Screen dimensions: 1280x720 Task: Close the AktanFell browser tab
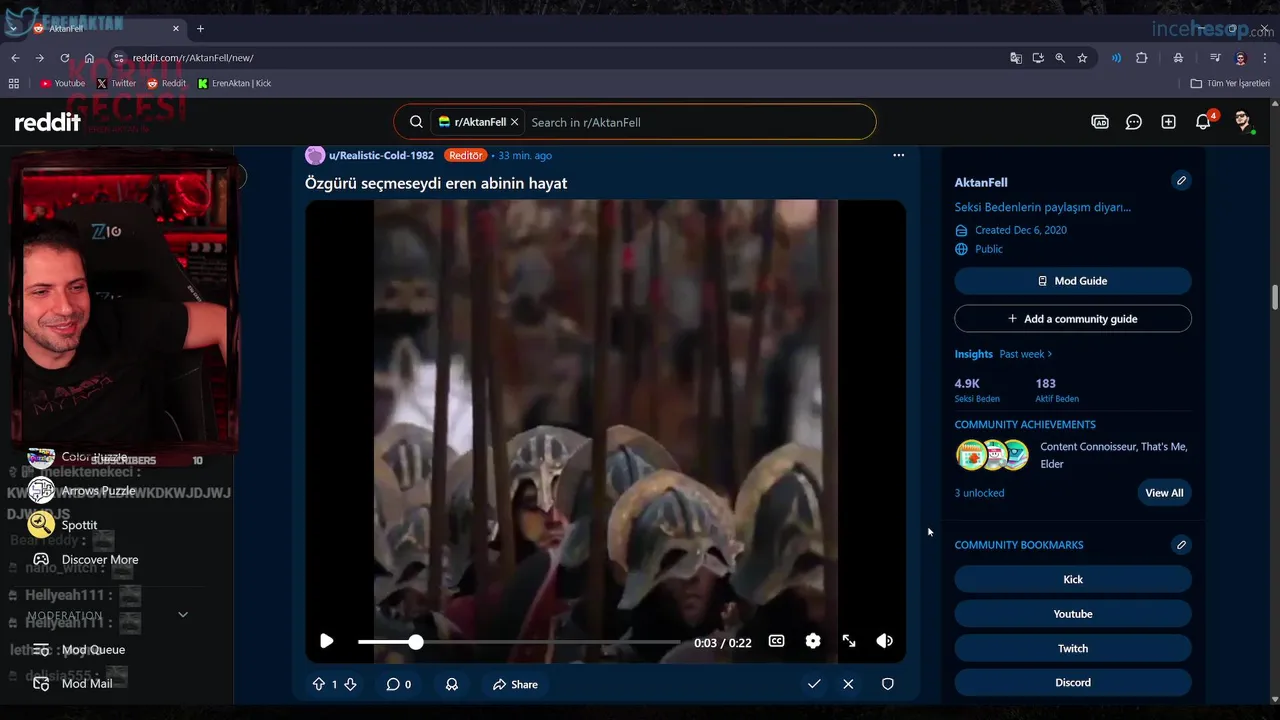point(176,28)
